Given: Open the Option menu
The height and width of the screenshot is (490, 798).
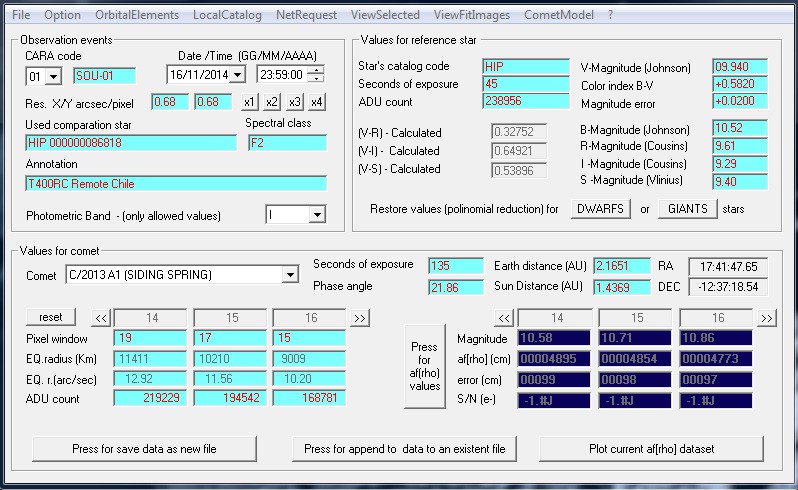Looking at the screenshot, I should click(62, 15).
